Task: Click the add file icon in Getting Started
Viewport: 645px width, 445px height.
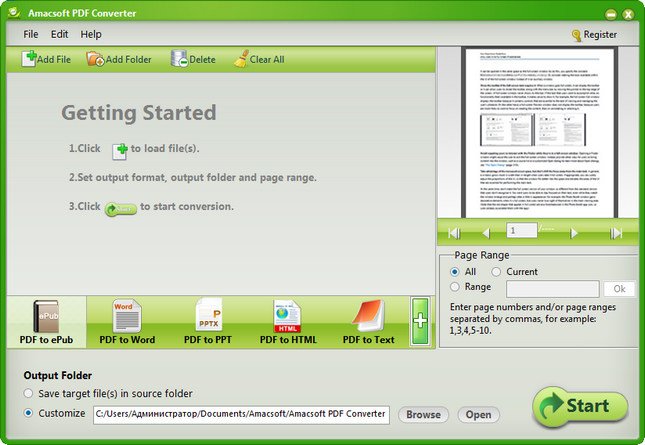Action: tap(120, 151)
